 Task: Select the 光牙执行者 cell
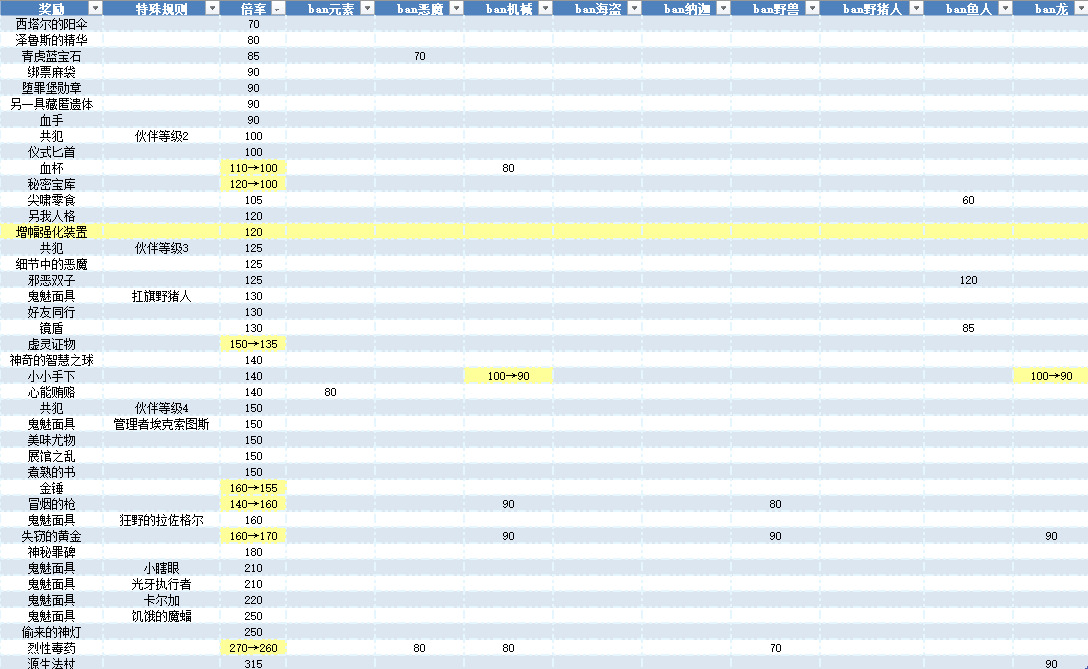coord(162,583)
